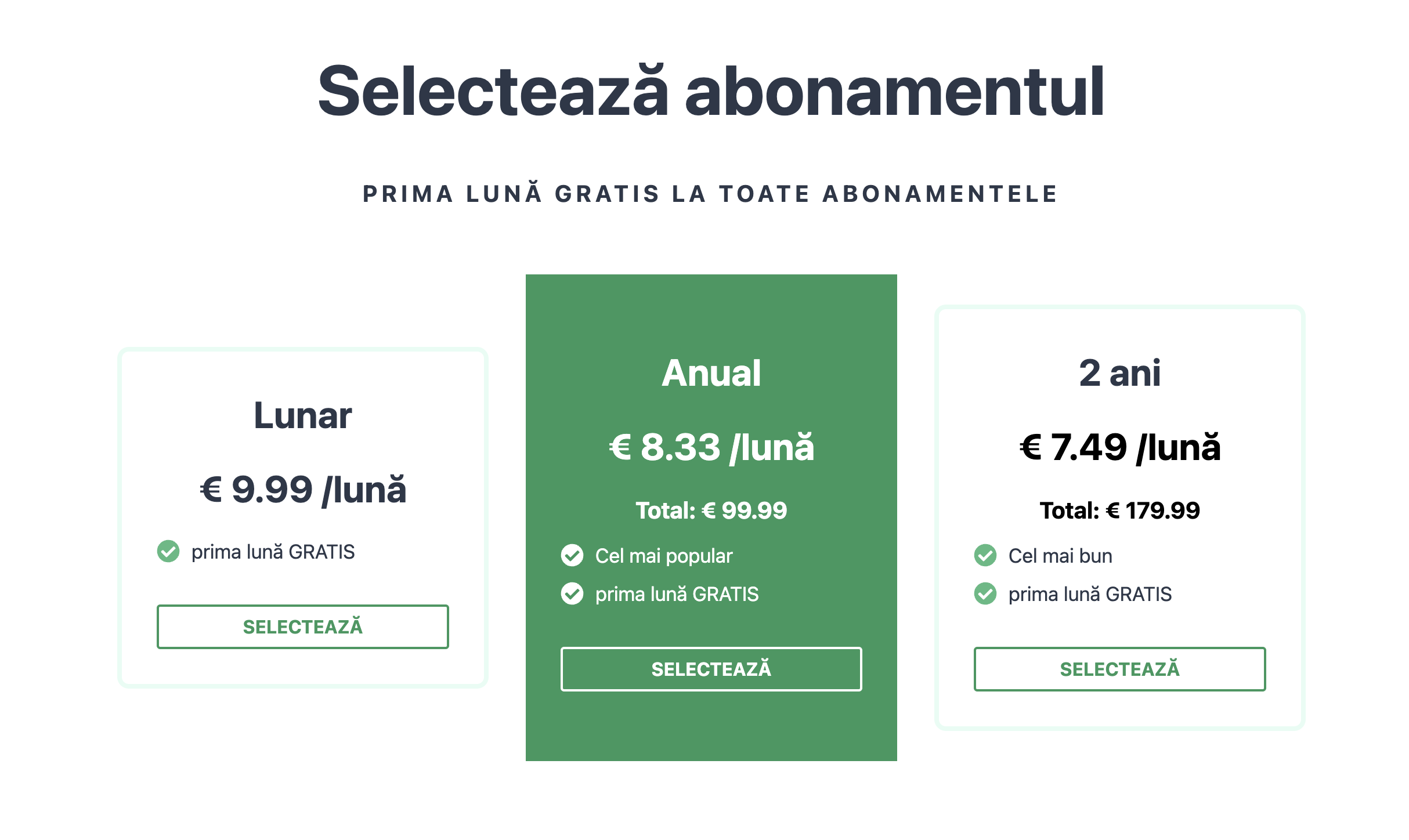Click the checkmark icon next to Cel mai popular
1409x840 pixels.
click(x=572, y=555)
